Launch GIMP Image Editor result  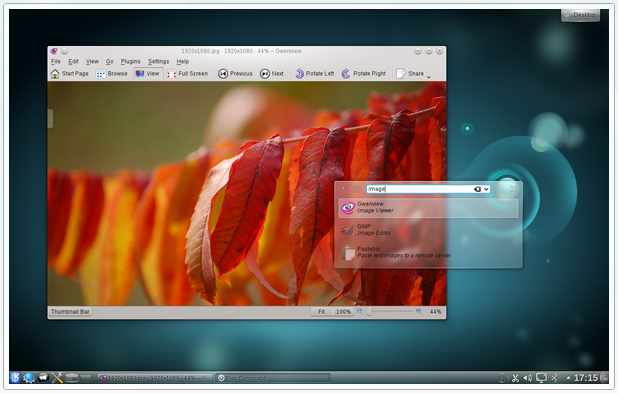(x=428, y=230)
